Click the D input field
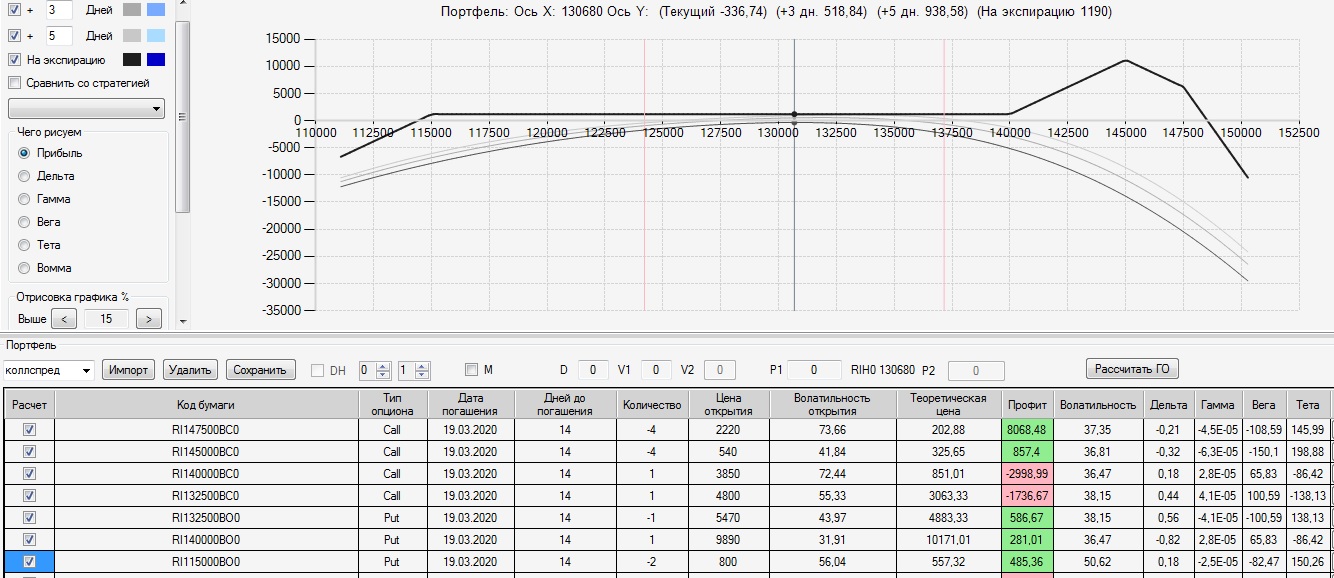Image resolution: width=1334 pixels, height=578 pixels. [x=592, y=370]
